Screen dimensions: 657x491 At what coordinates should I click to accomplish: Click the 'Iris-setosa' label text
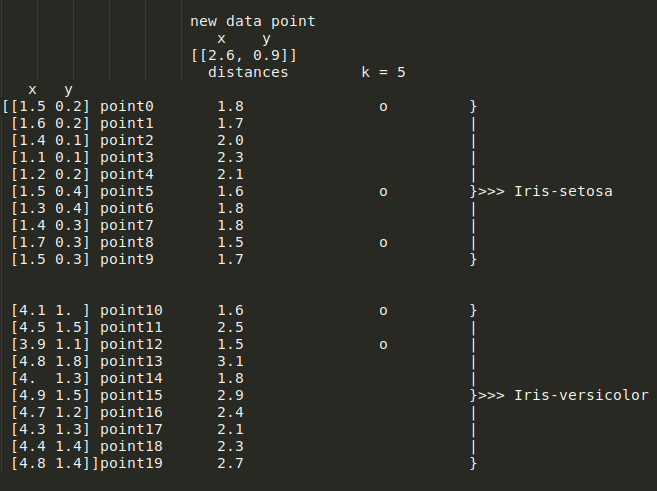(563, 191)
